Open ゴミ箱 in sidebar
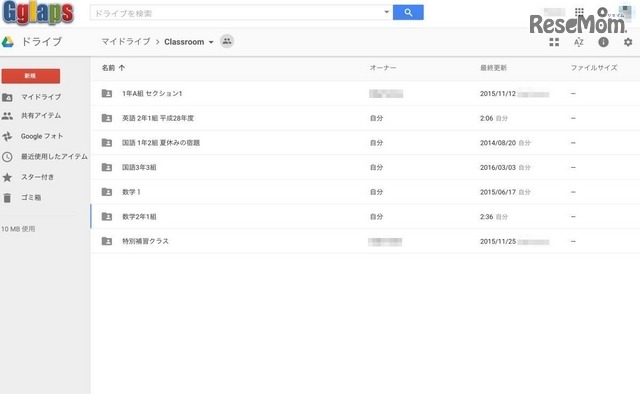Image resolution: width=640 pixels, height=394 pixels. tap(31, 198)
